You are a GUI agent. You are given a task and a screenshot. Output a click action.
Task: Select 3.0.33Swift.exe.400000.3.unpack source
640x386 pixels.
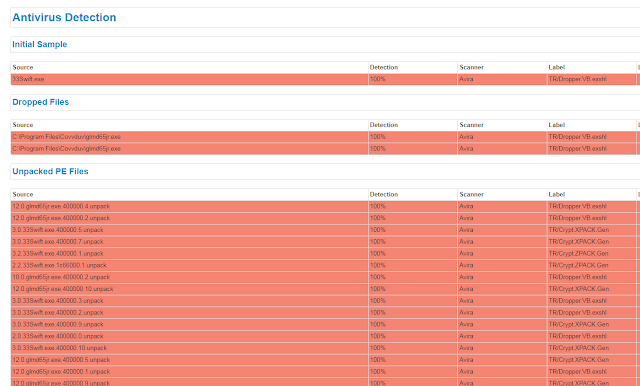pyautogui.click(x=189, y=301)
